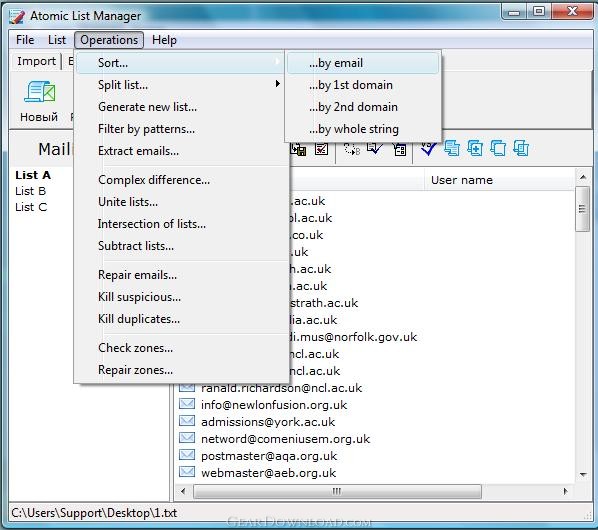Image resolution: width=598 pixels, height=530 pixels.
Task: Click the horizontal scrollbar right arrow
Action: [x=566, y=491]
